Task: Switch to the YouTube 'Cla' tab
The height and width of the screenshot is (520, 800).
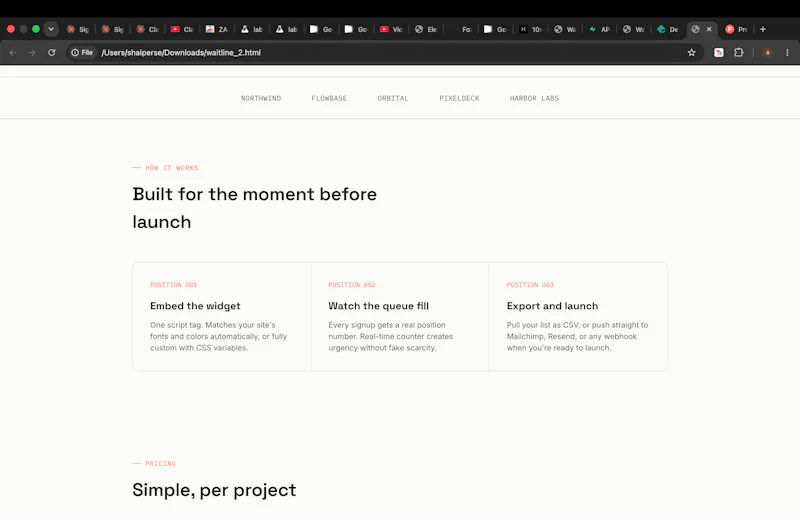Action: [182, 29]
